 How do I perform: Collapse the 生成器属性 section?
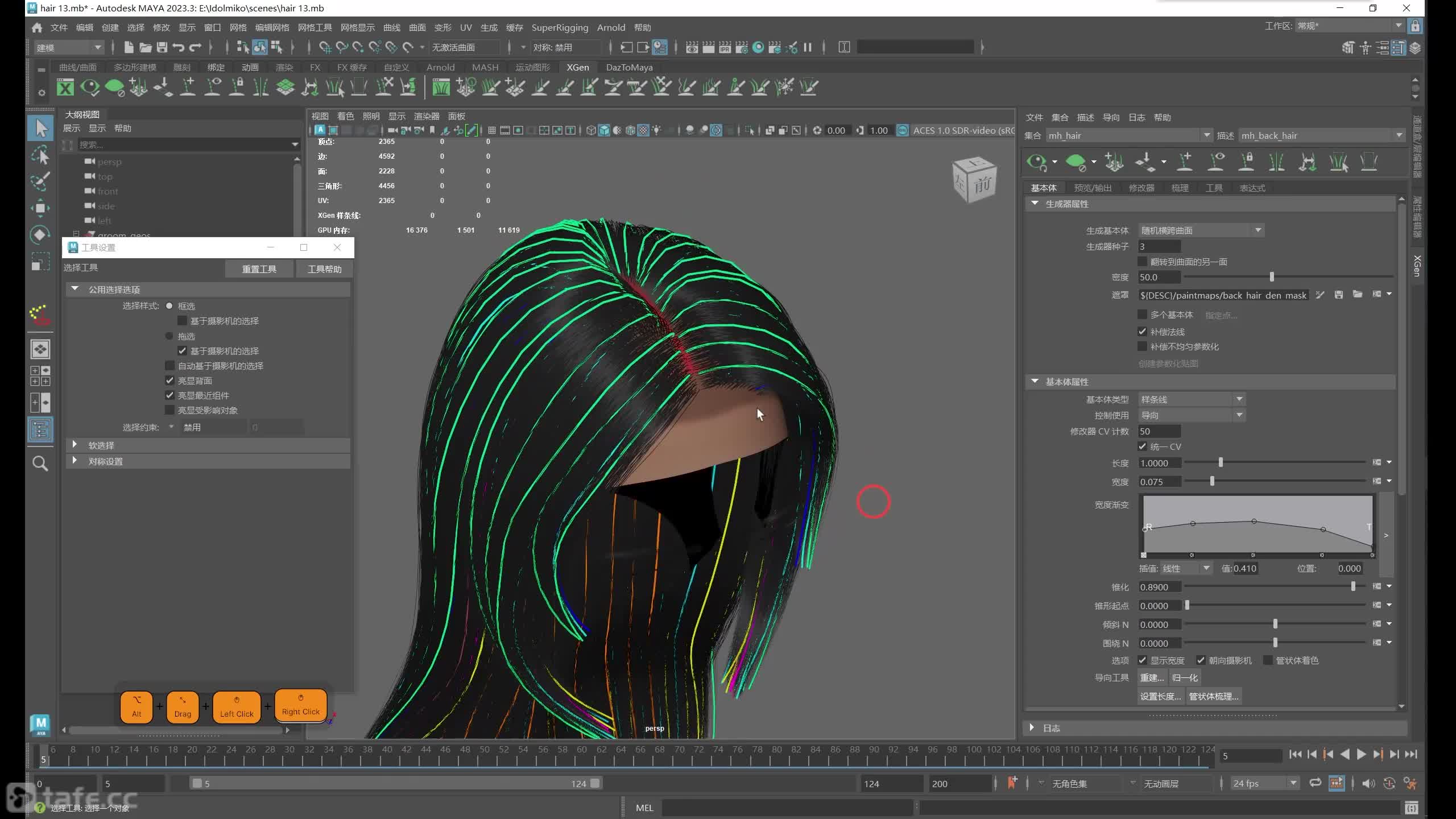click(1035, 204)
